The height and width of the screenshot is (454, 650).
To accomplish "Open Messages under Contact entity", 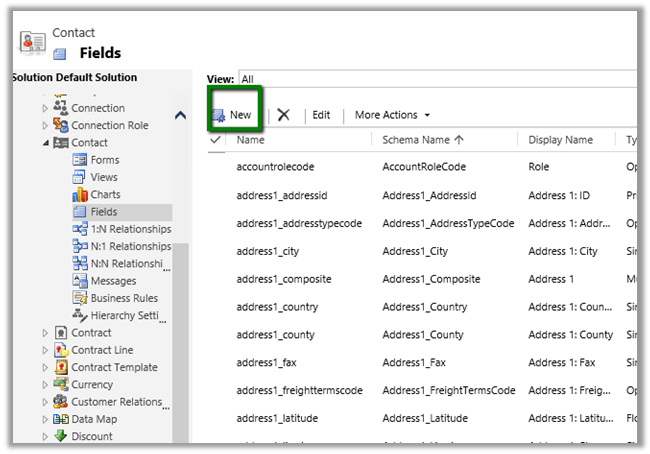I will click(x=113, y=281).
